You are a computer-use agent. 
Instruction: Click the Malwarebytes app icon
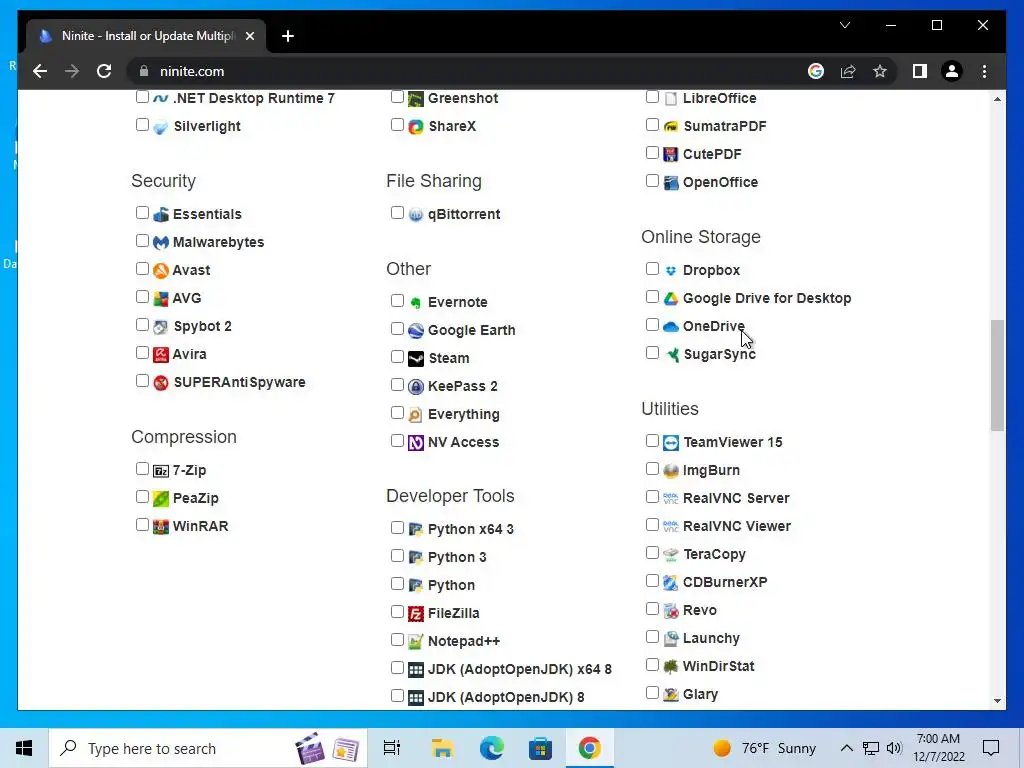pos(161,242)
